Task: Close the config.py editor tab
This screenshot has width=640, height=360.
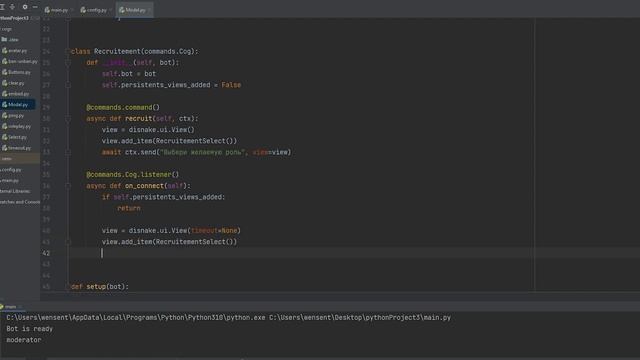Action: (x=111, y=10)
